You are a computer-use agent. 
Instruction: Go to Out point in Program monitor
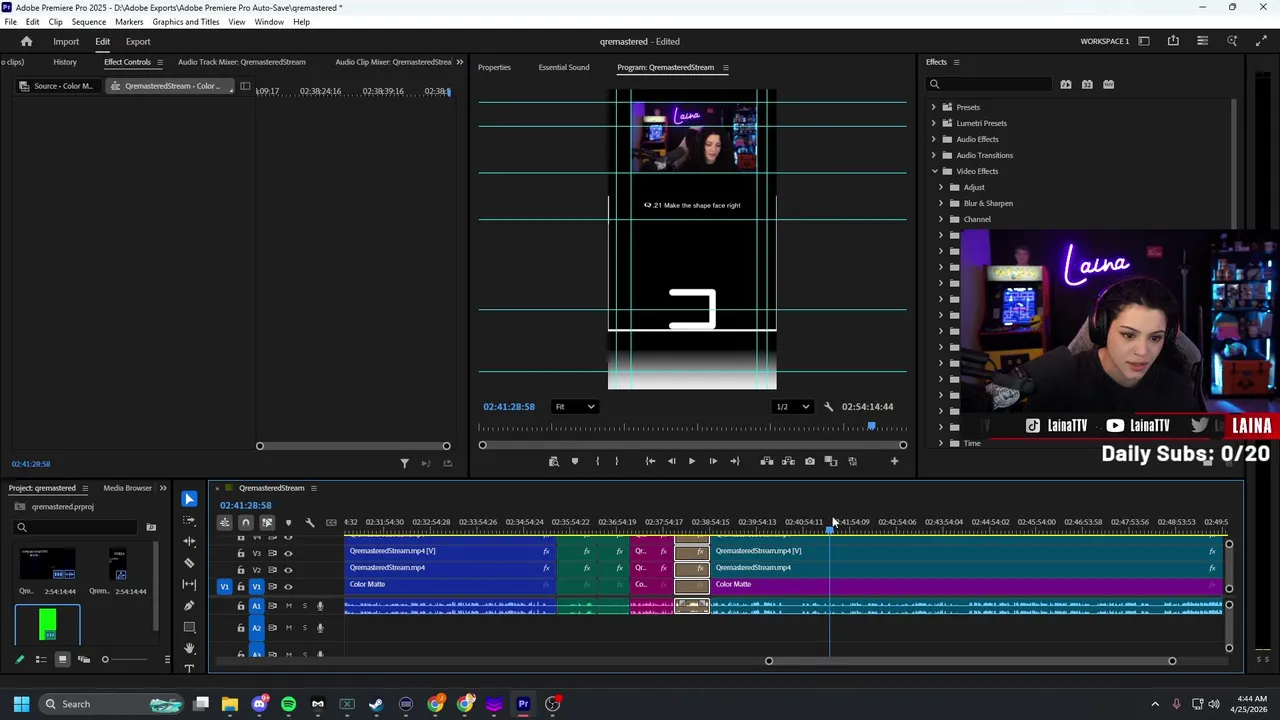click(x=735, y=461)
